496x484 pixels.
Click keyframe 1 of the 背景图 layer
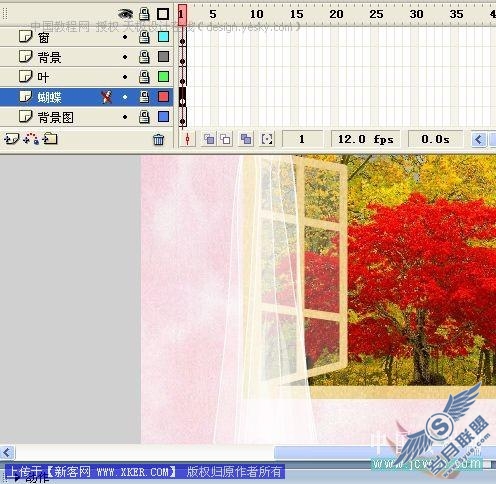tap(182, 117)
